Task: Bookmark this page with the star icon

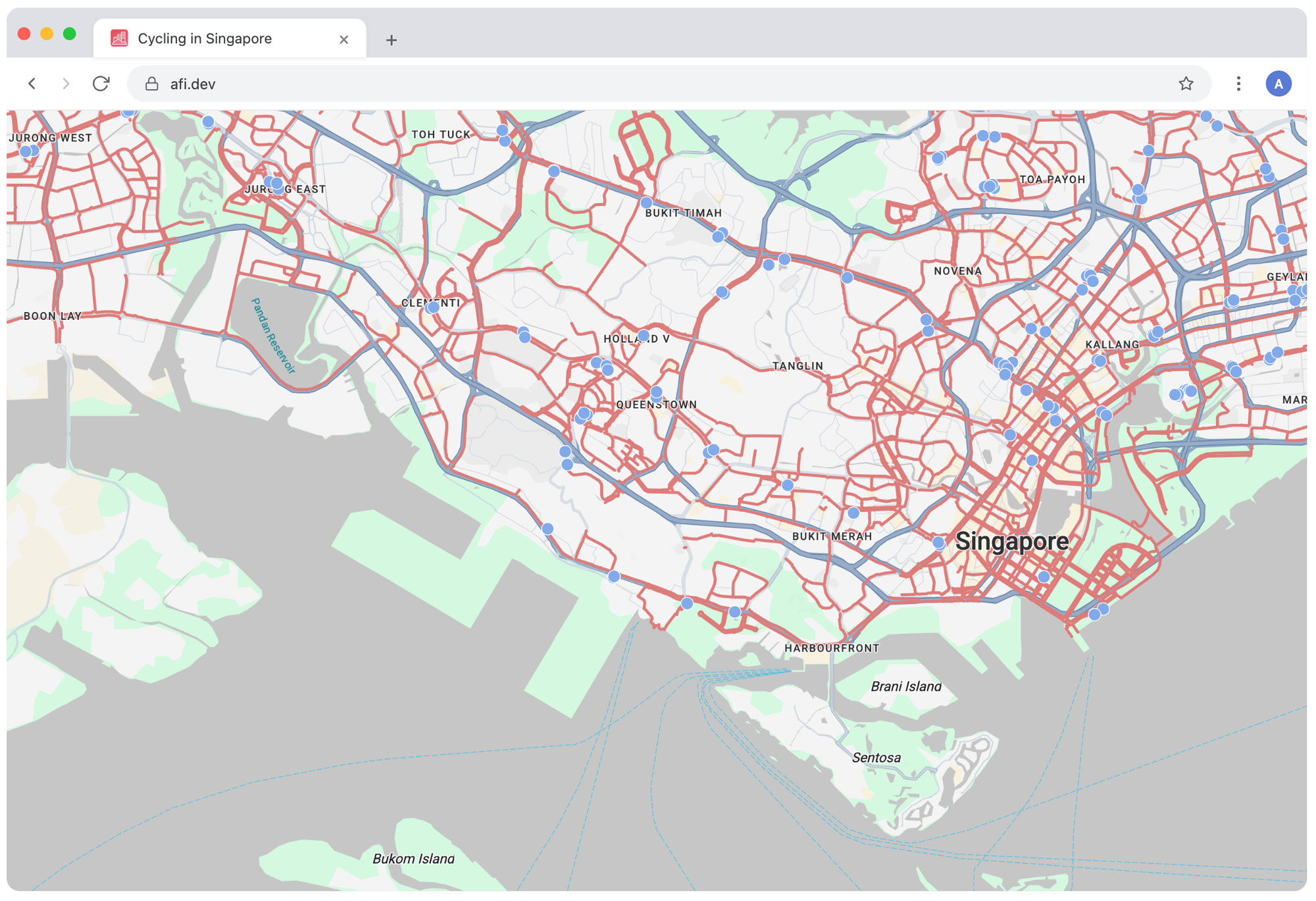Action: click(1186, 84)
